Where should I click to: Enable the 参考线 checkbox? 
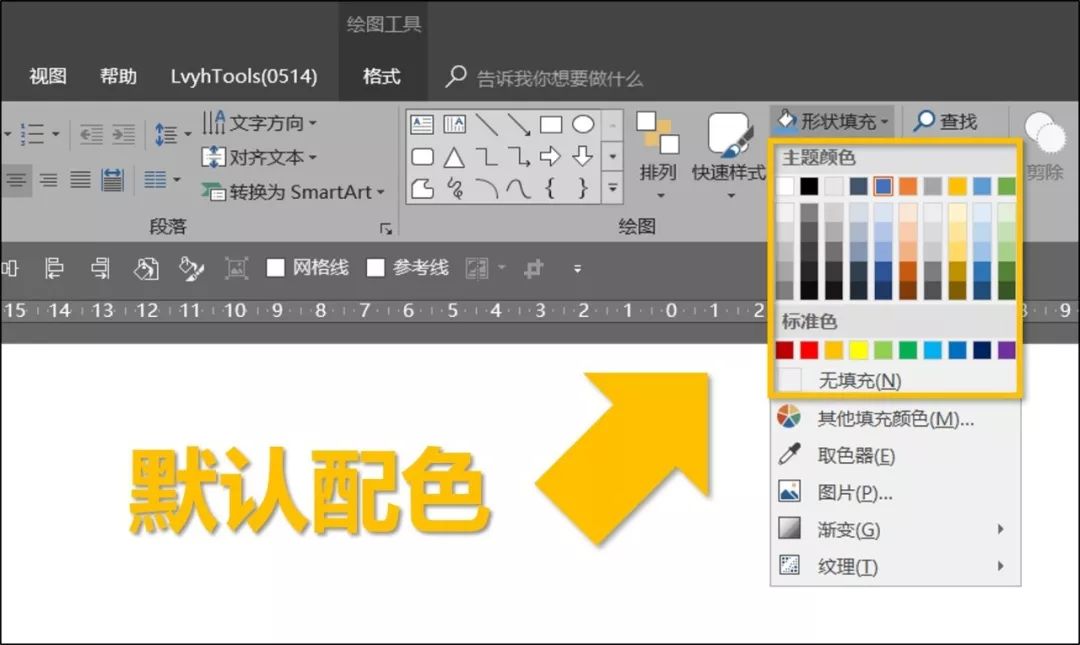point(375,268)
